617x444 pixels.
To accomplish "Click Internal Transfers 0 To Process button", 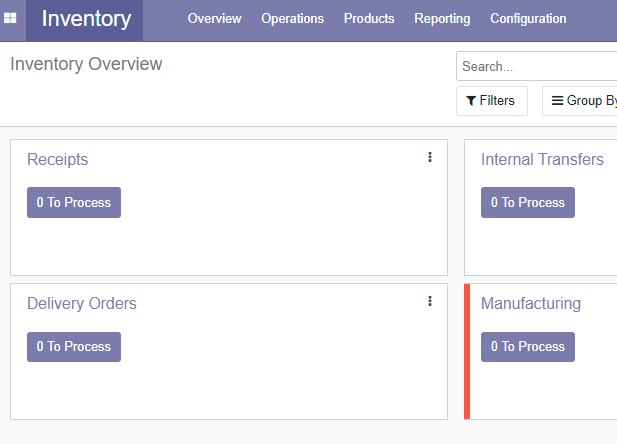I will click(528, 202).
